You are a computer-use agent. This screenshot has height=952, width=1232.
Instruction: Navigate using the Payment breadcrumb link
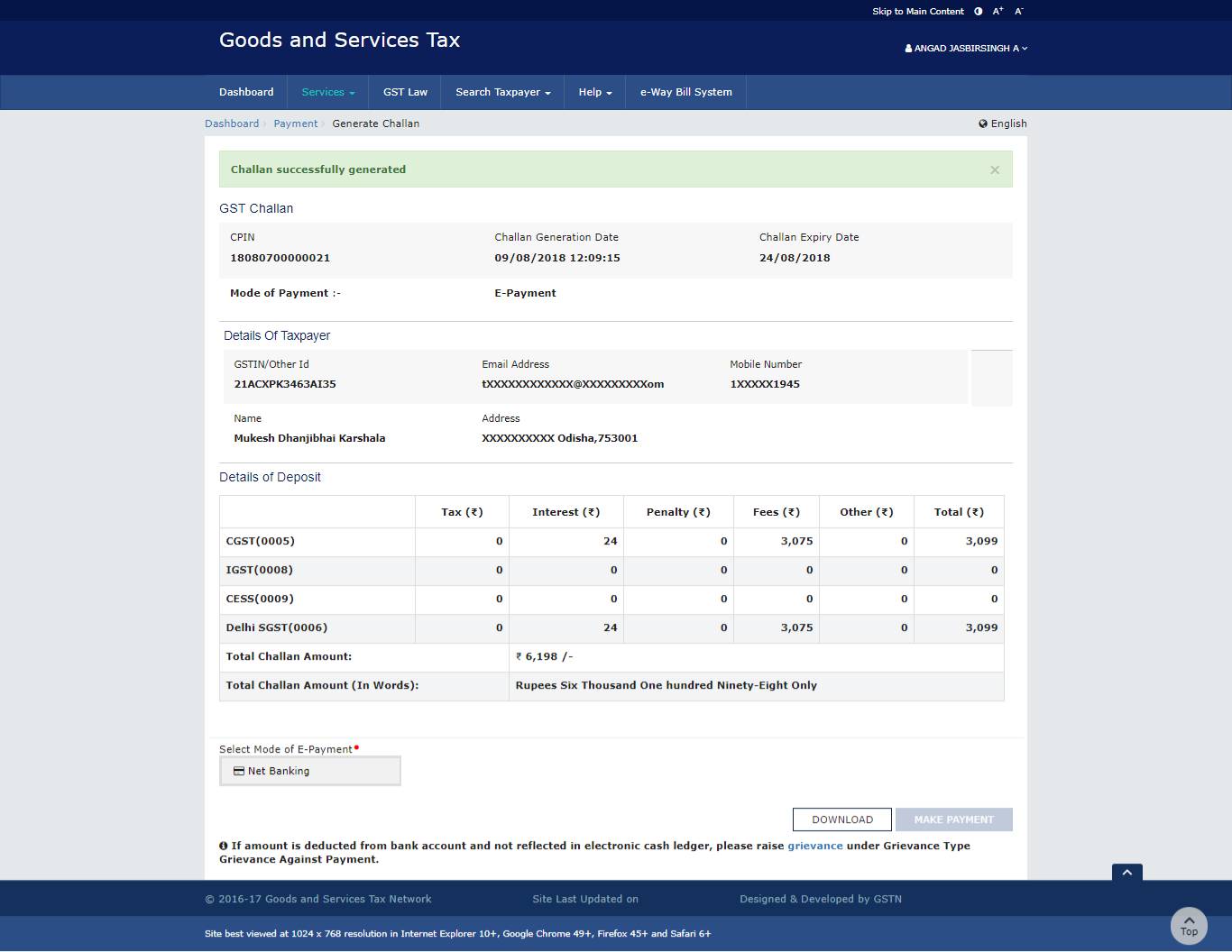(295, 124)
